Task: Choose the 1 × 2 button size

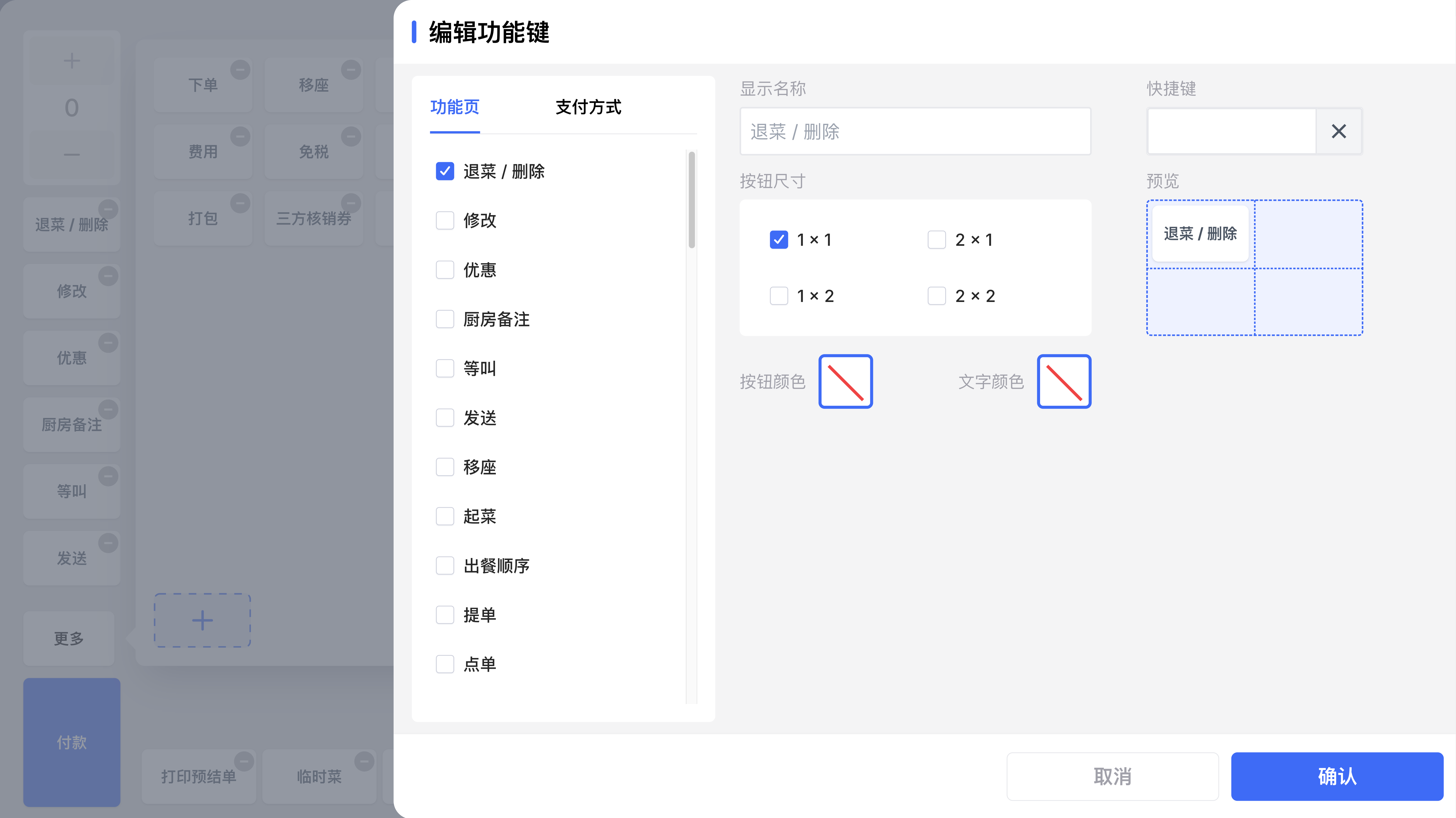Action: click(779, 296)
